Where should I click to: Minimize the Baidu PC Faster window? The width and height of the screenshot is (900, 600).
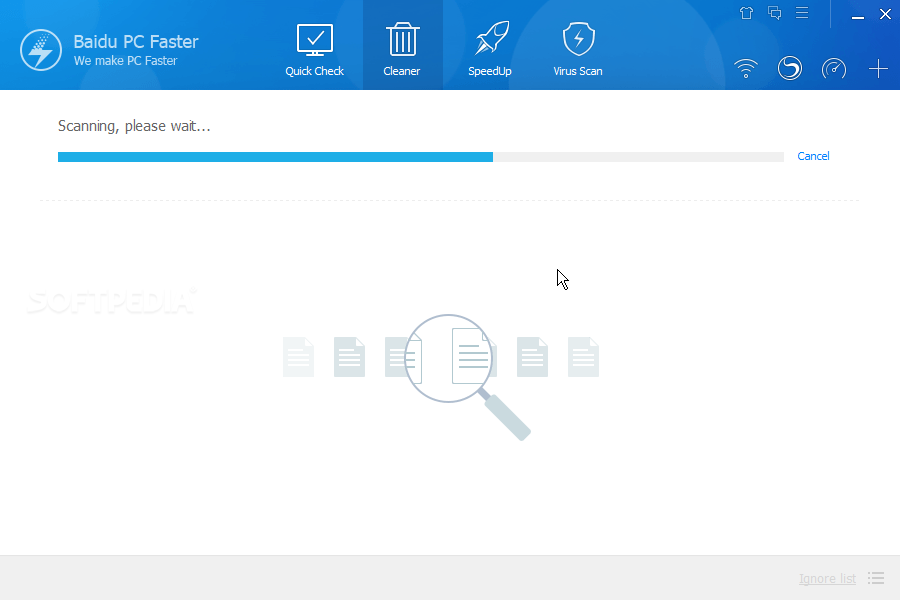(858, 18)
